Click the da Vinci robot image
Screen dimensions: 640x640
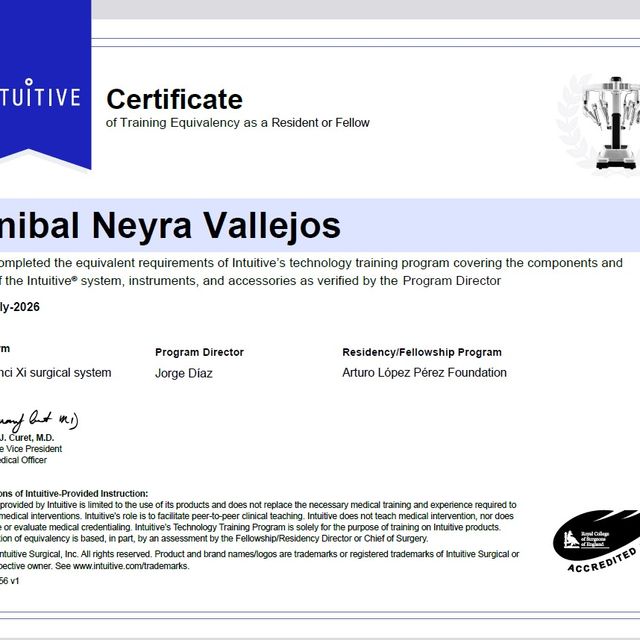coord(611,123)
